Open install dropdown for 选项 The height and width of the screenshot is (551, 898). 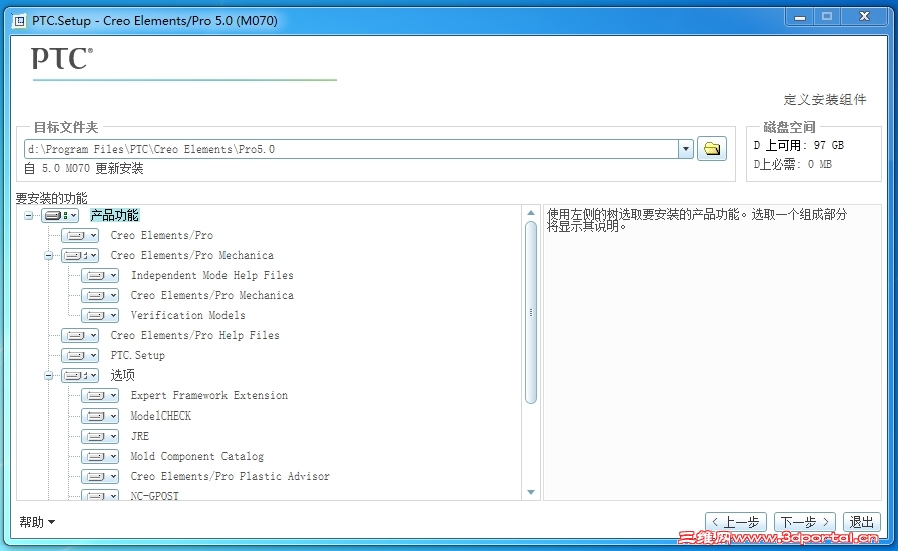[x=80, y=376]
